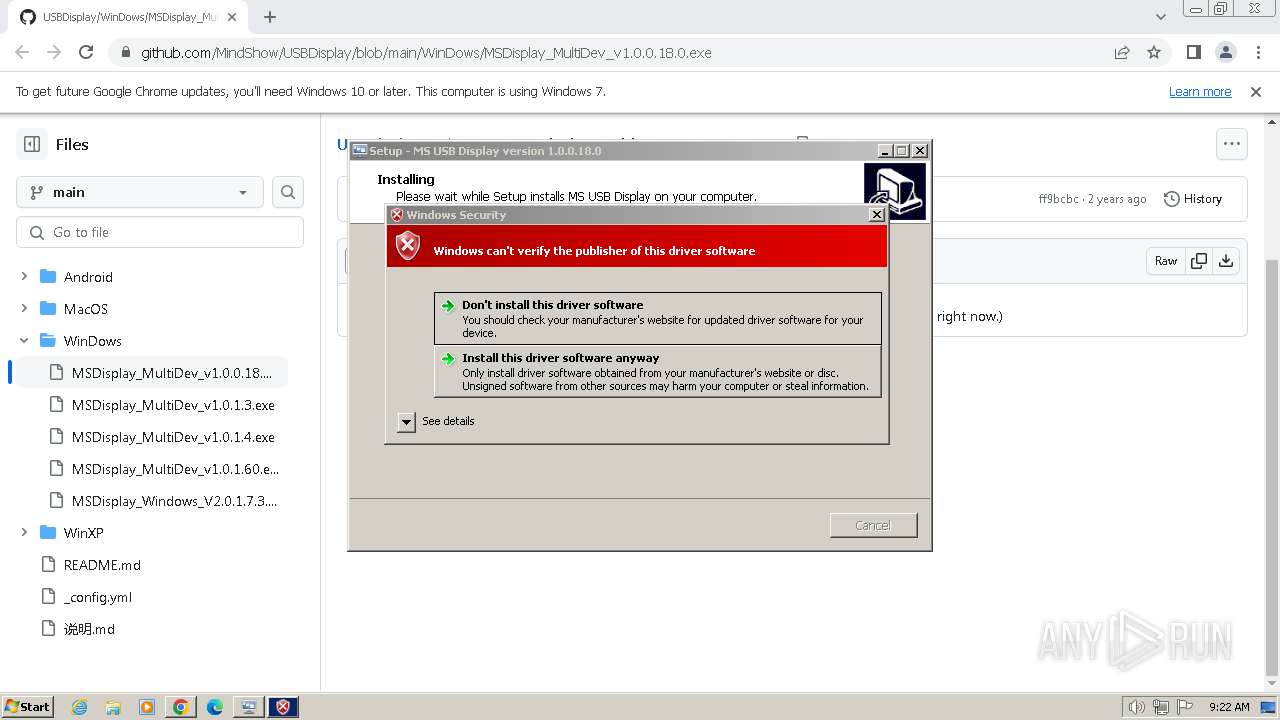The width and height of the screenshot is (1280, 720).
Task: Click the Raw button
Action: tap(1166, 261)
